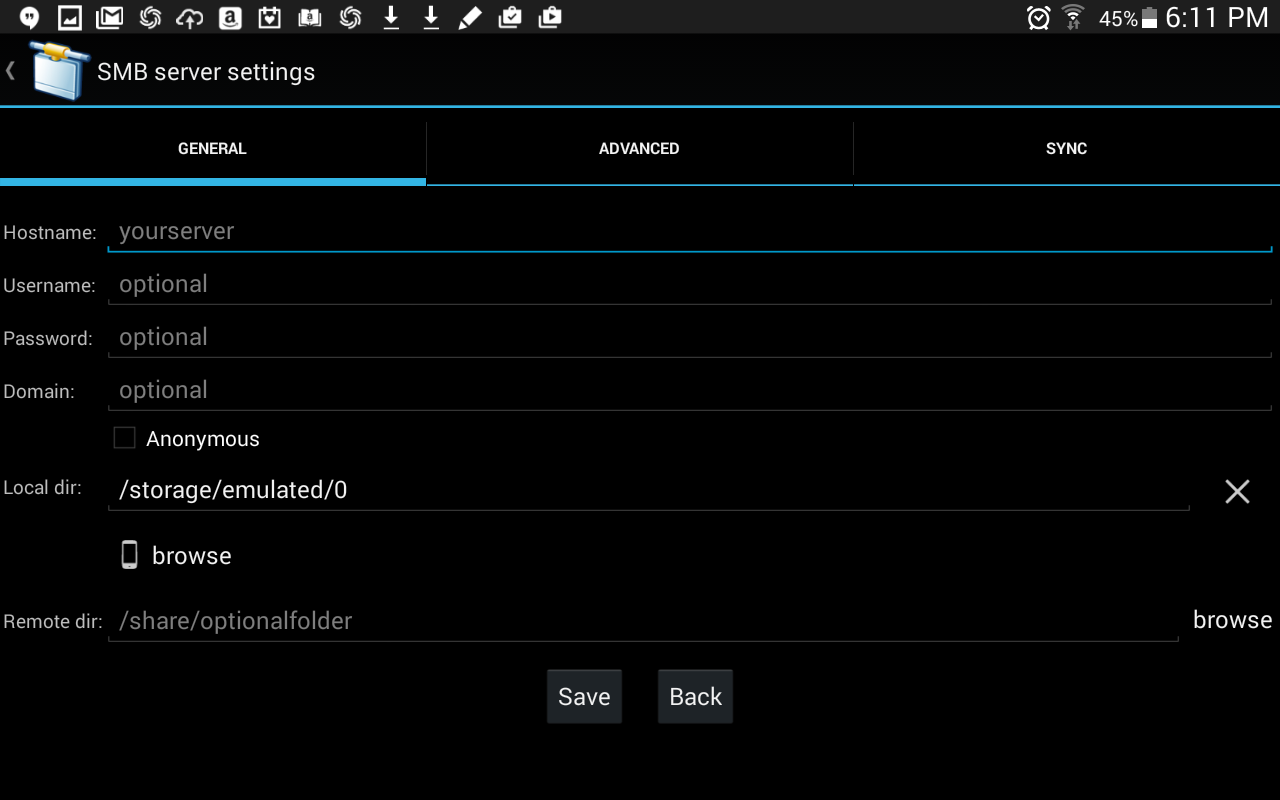
Task: Tap the battery status indicator
Action: [x=1149, y=17]
